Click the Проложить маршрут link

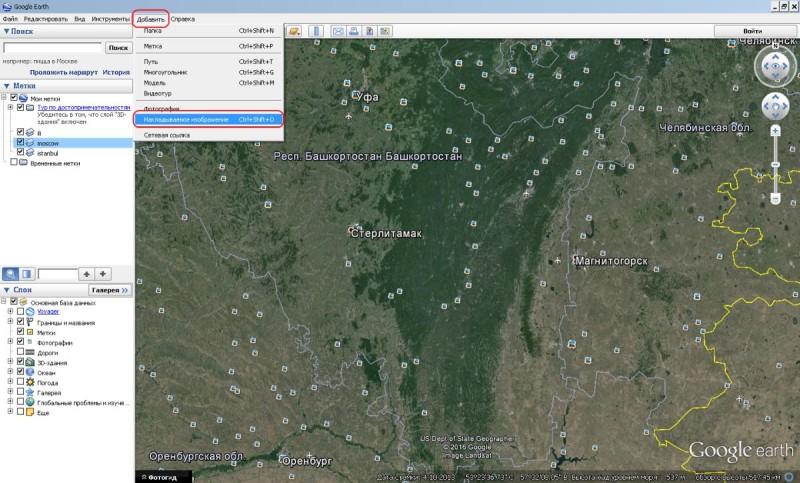coord(63,72)
